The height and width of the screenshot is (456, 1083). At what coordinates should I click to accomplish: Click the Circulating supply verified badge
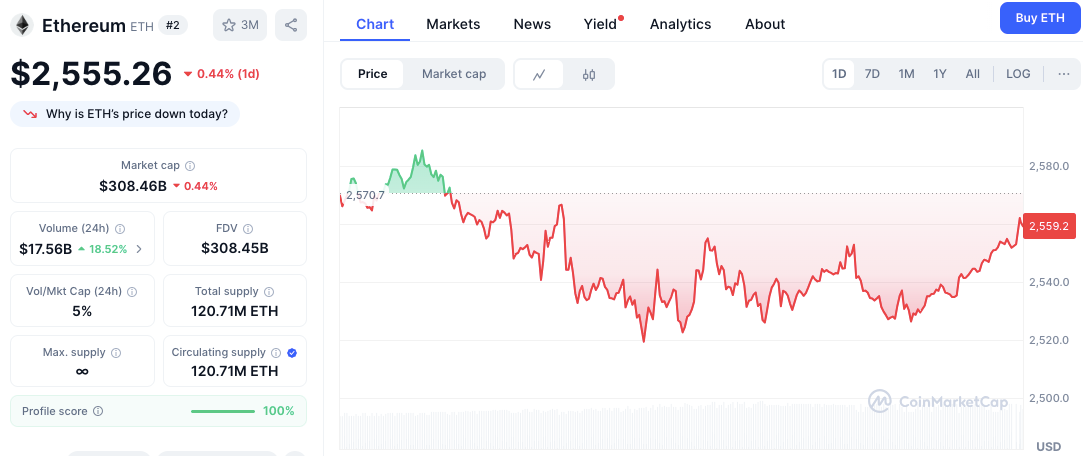click(292, 352)
